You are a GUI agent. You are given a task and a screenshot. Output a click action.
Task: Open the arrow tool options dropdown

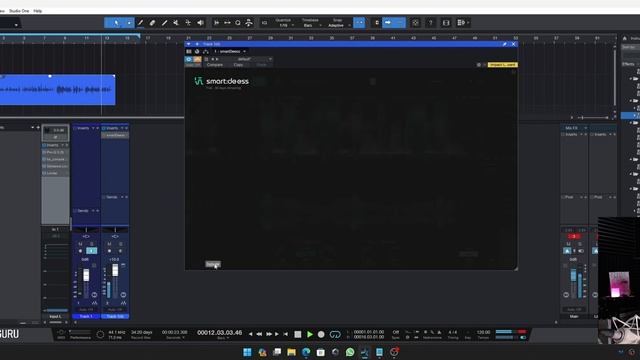tap(129, 23)
